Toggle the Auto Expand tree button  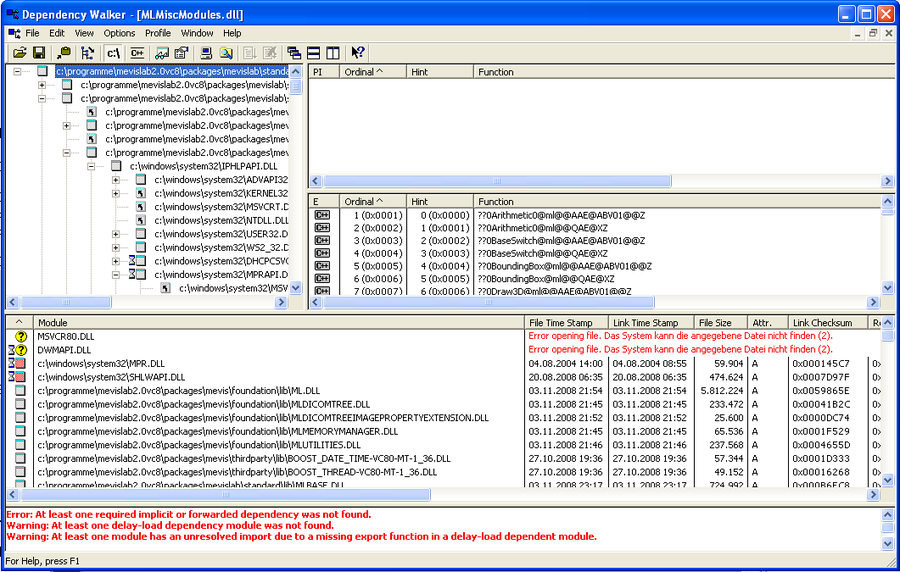click(x=88, y=53)
